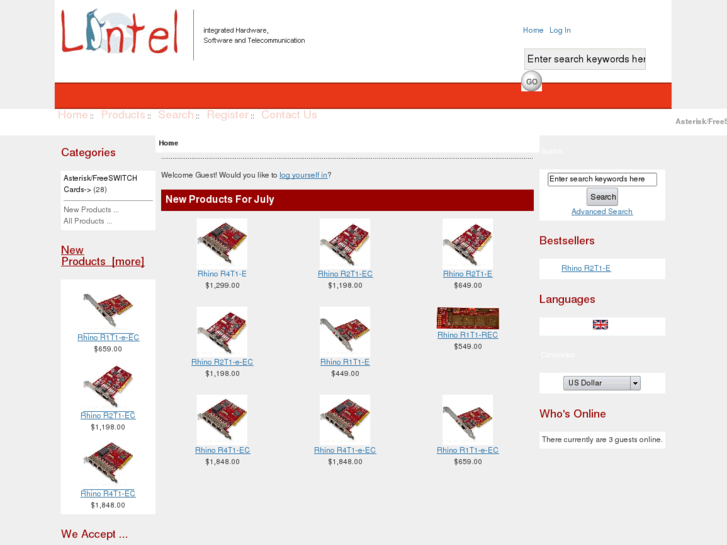Open the New Products ... category link

pos(91,210)
